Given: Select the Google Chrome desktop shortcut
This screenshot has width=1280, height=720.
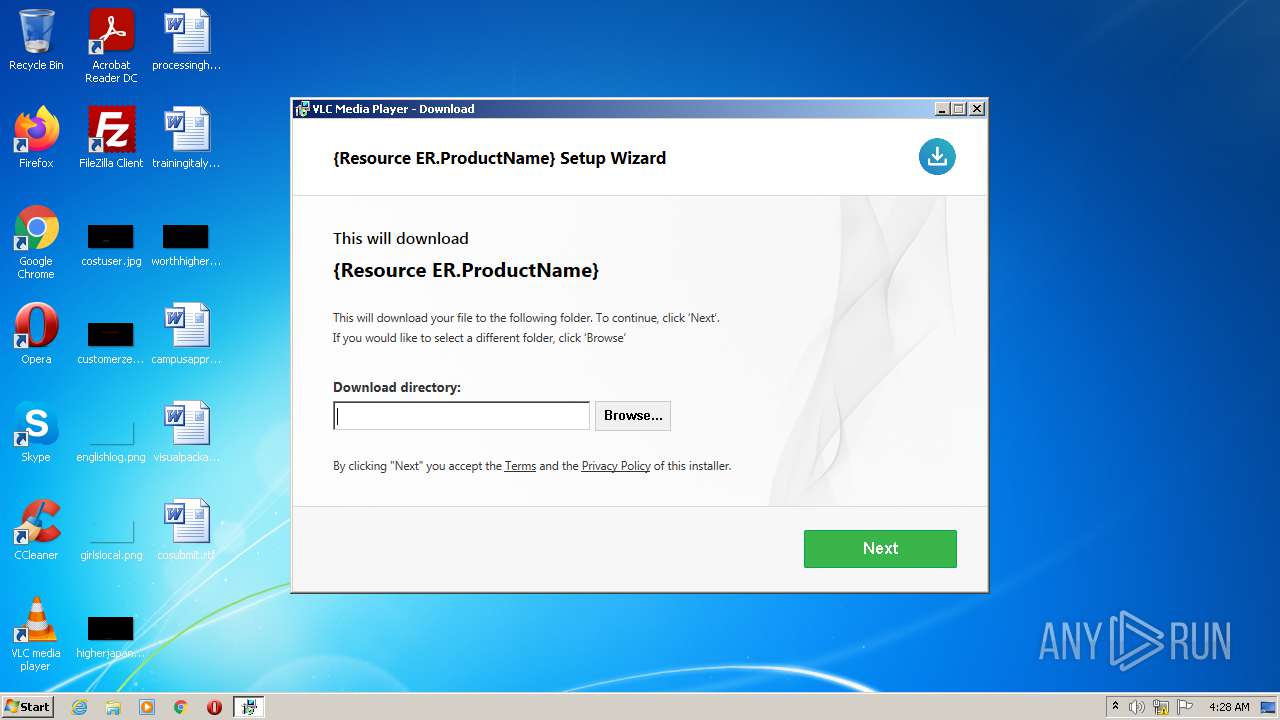Looking at the screenshot, I should (36, 243).
